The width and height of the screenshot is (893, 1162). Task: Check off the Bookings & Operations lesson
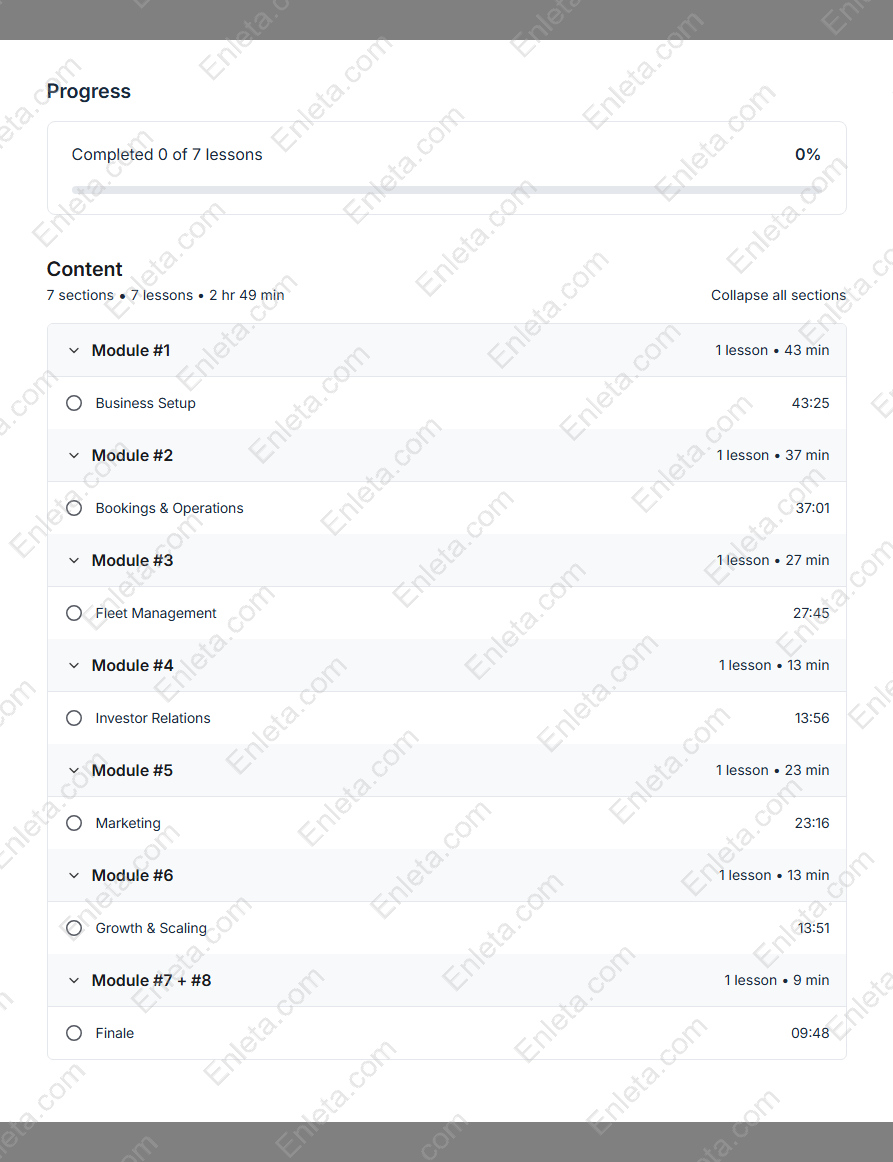(x=74, y=507)
